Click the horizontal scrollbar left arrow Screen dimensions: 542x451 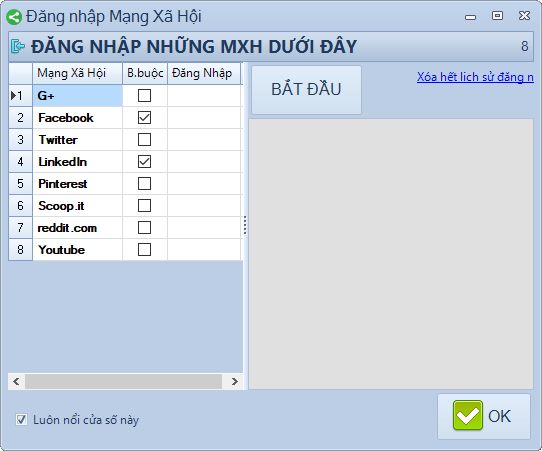(x=16, y=381)
